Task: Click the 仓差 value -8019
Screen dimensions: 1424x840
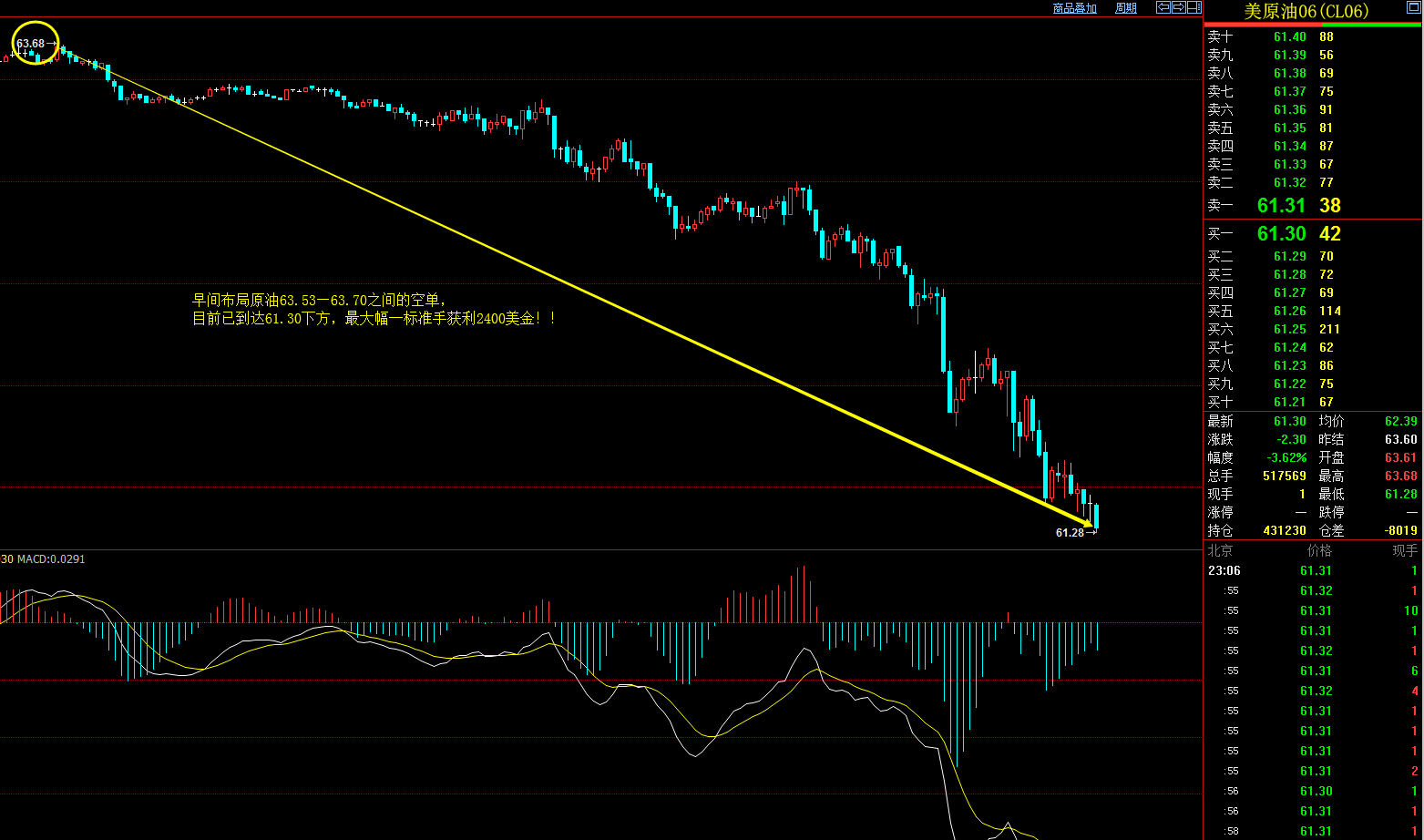Action: pyautogui.click(x=1402, y=531)
